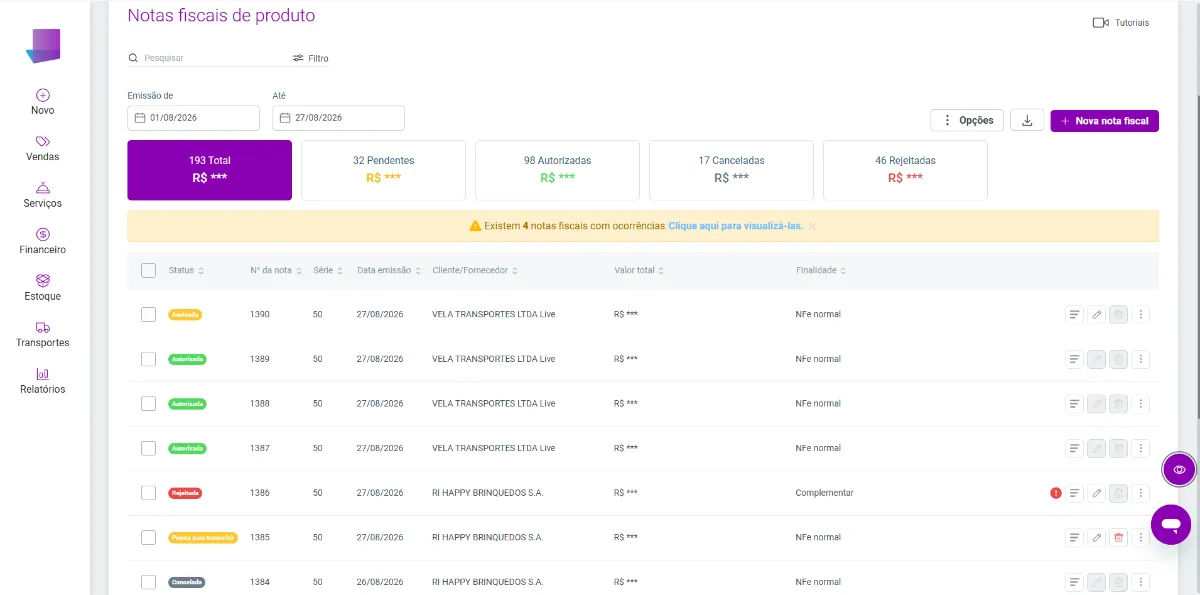
Task: Check the box for note 1389
Action: pos(149,359)
